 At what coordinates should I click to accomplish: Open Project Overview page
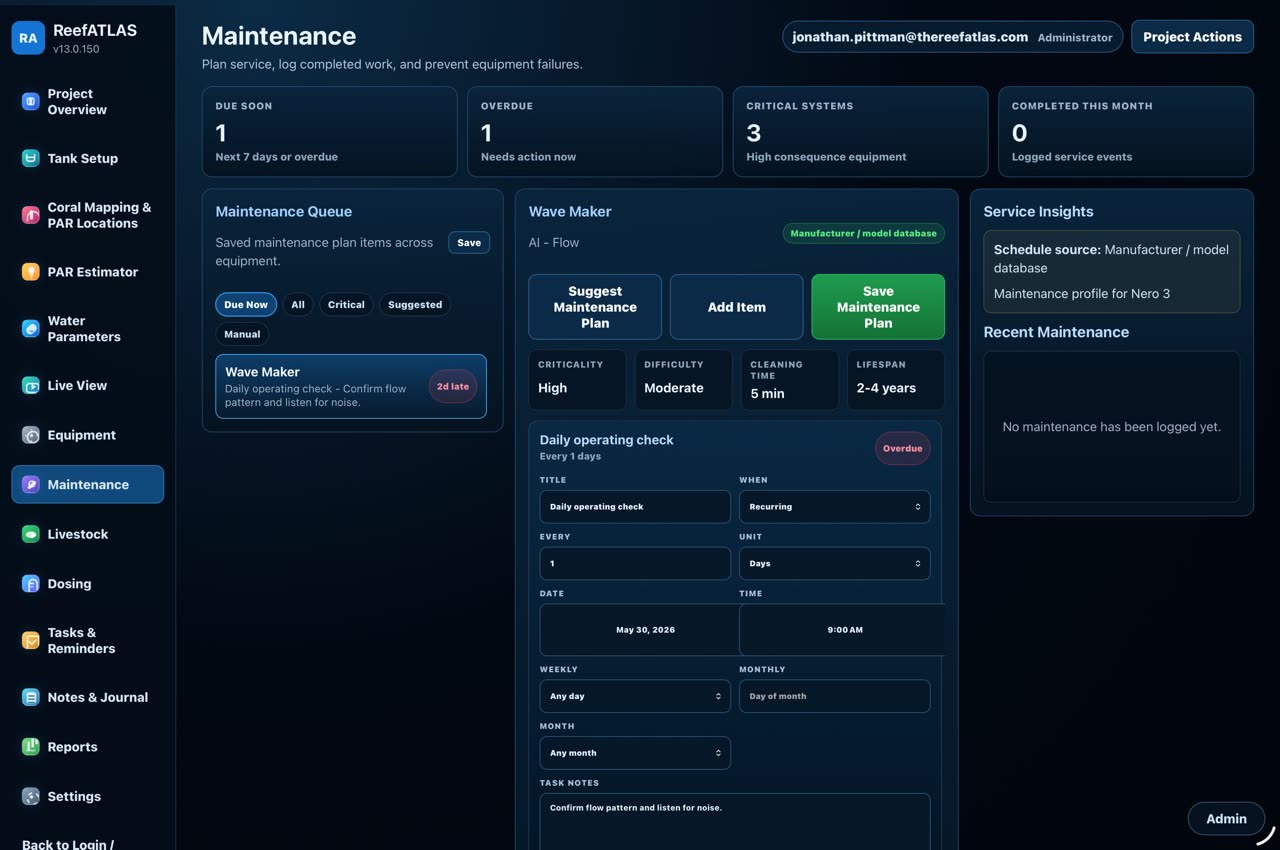tap(88, 101)
